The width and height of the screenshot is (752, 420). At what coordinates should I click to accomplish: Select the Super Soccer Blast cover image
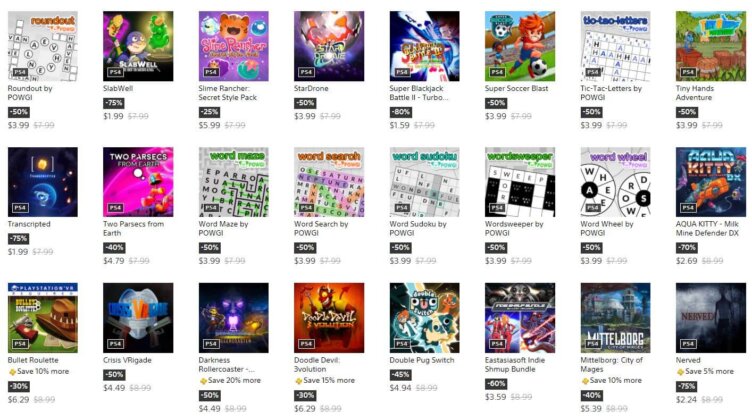coord(519,46)
